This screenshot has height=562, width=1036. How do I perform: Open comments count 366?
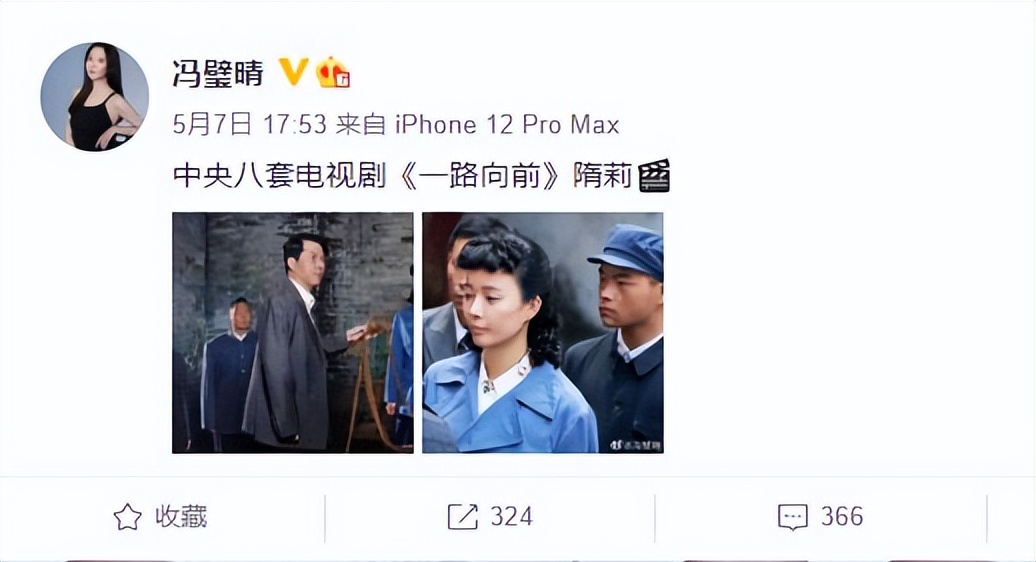pyautogui.click(x=842, y=516)
